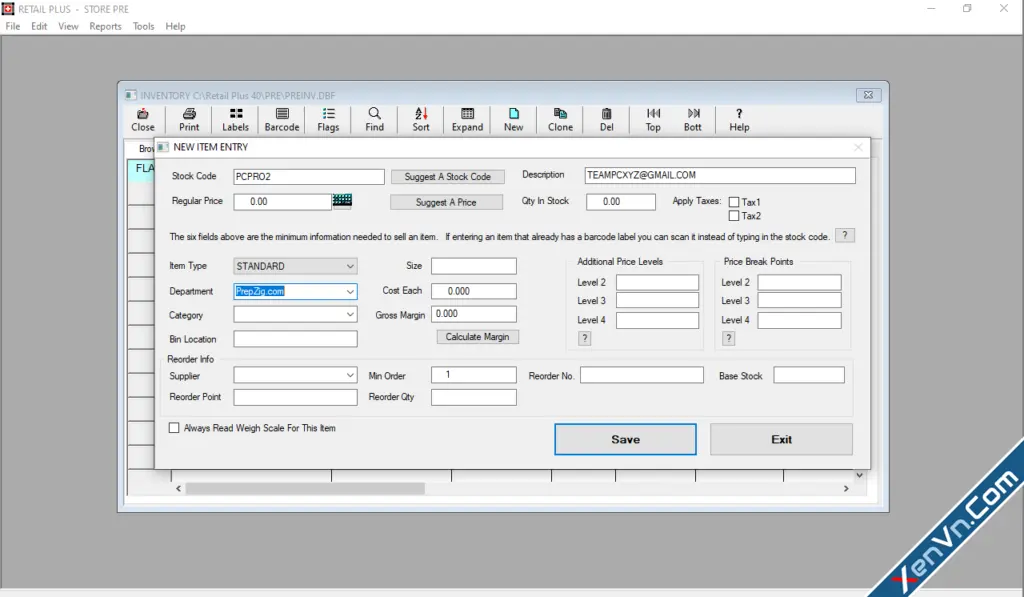Click the Min Order field
The height and width of the screenshot is (597, 1024).
473,374
